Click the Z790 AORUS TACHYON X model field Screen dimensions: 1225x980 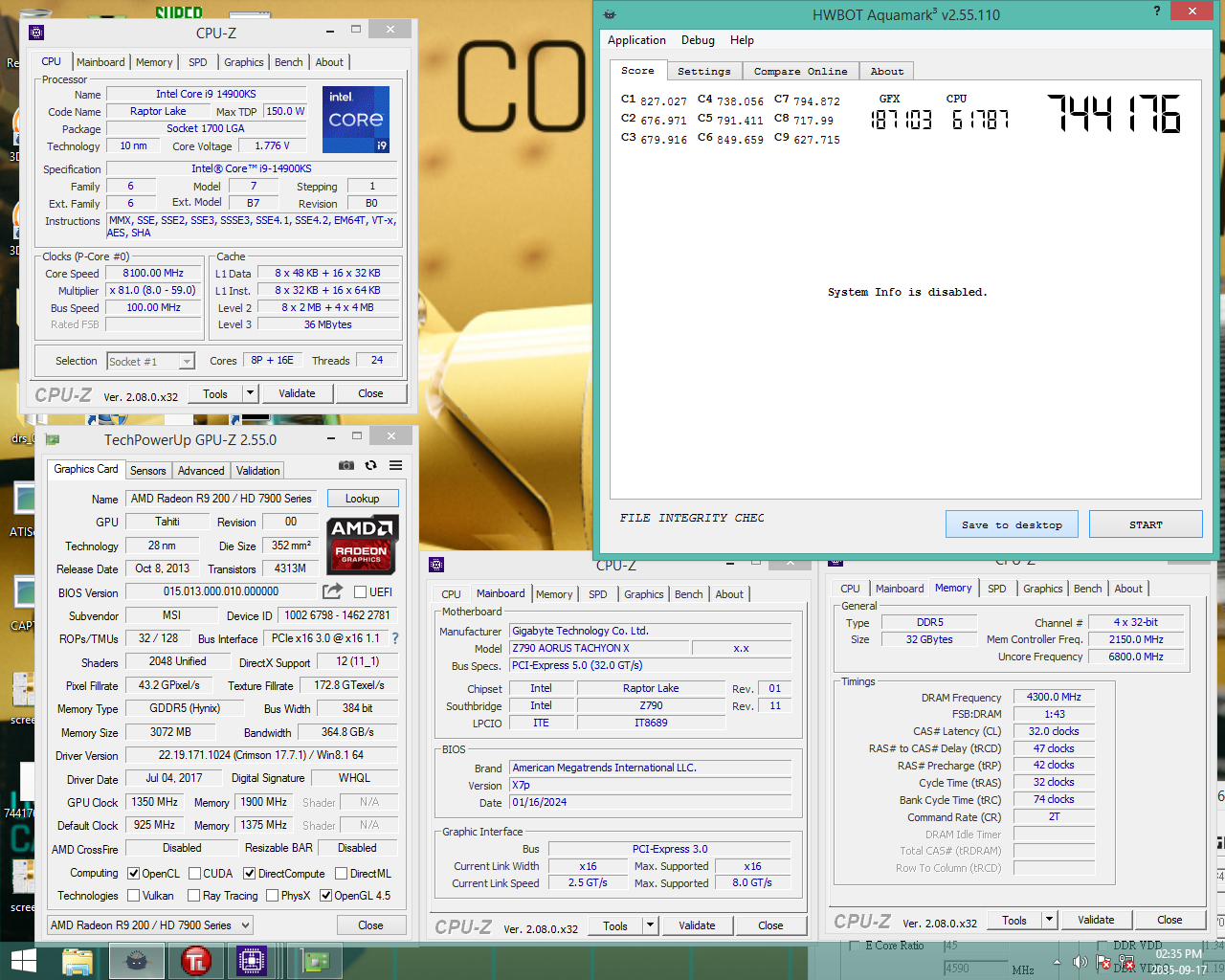[x=599, y=648]
